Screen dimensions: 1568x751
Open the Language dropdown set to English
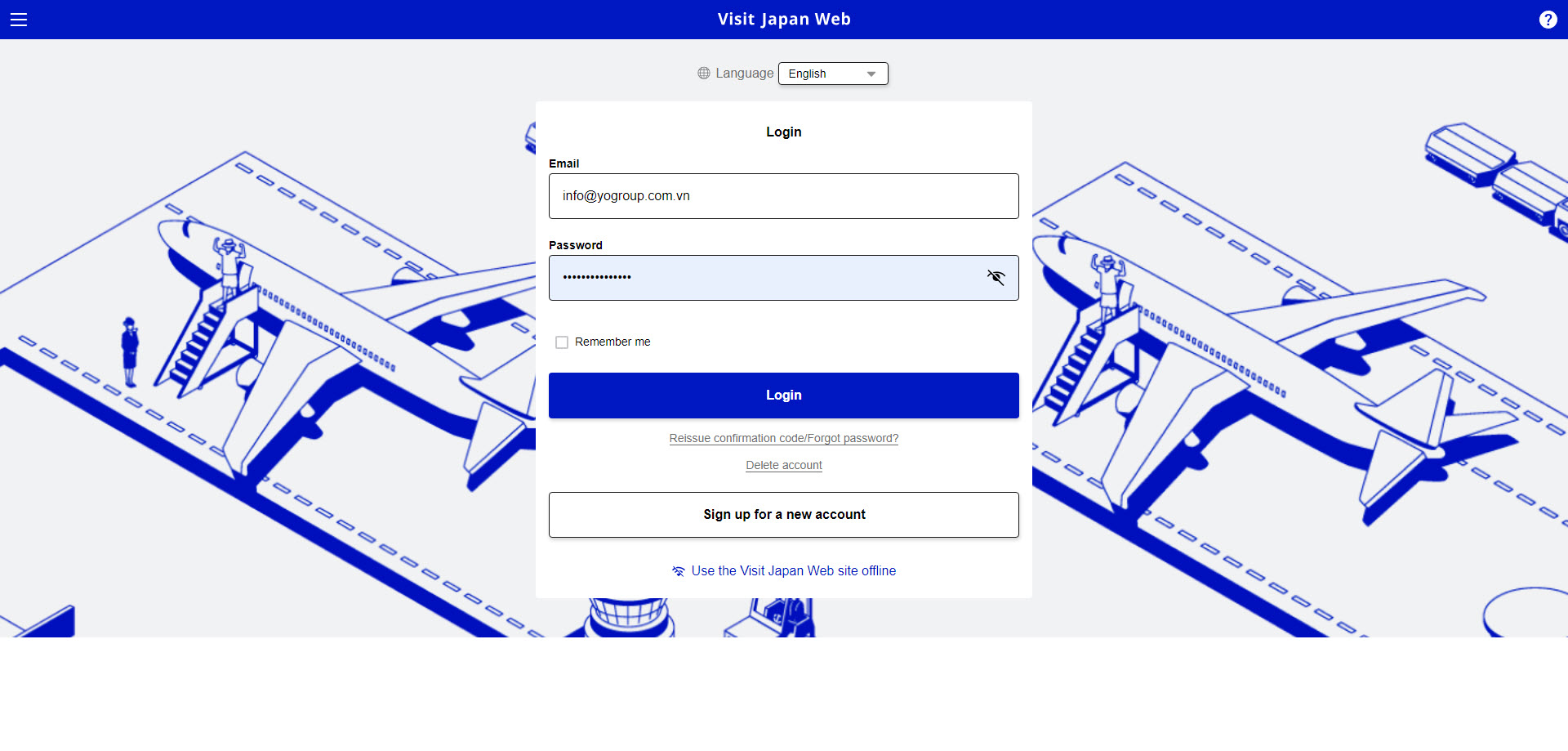coord(833,74)
